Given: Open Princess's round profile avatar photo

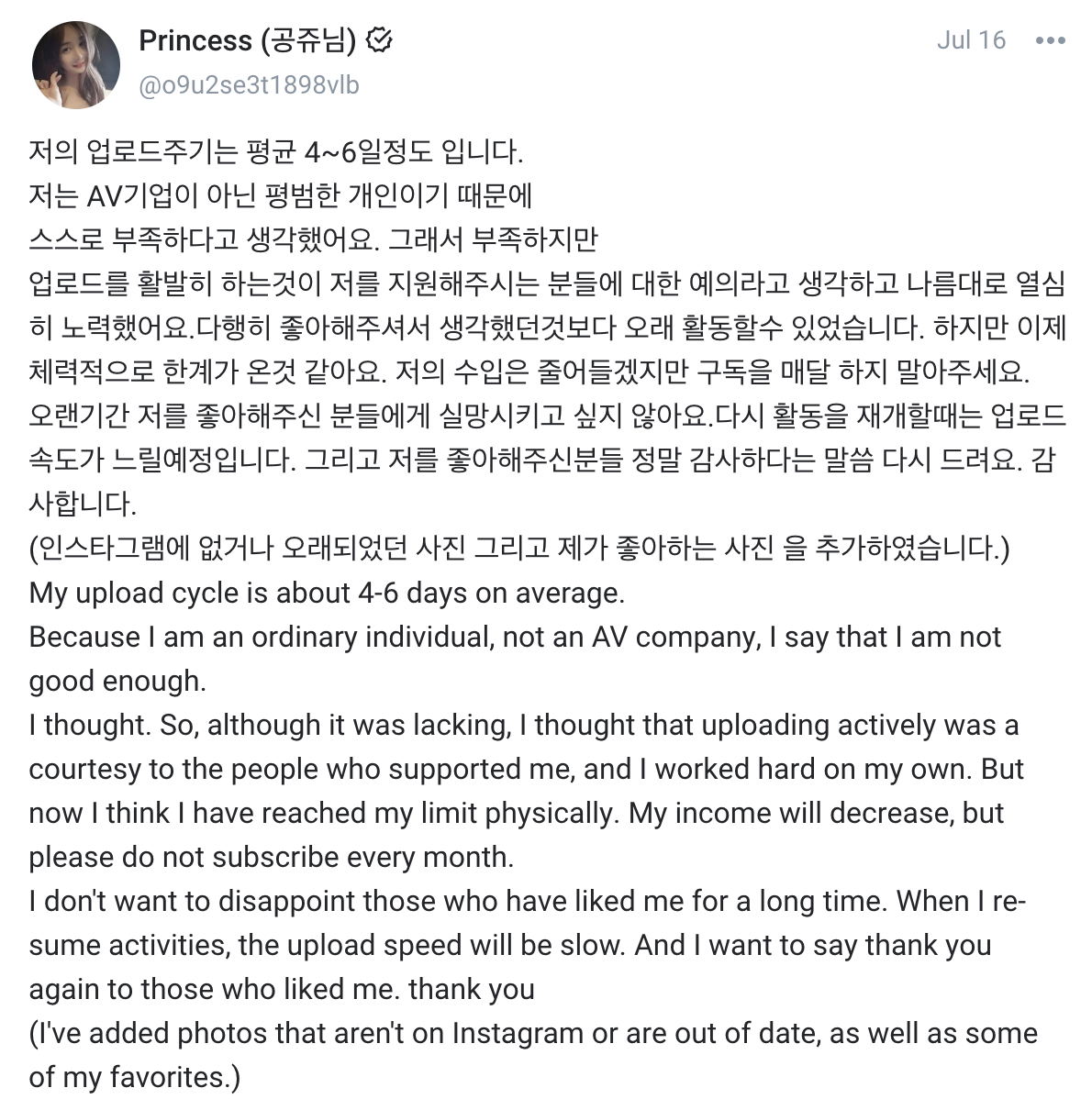Looking at the screenshot, I should (75, 64).
